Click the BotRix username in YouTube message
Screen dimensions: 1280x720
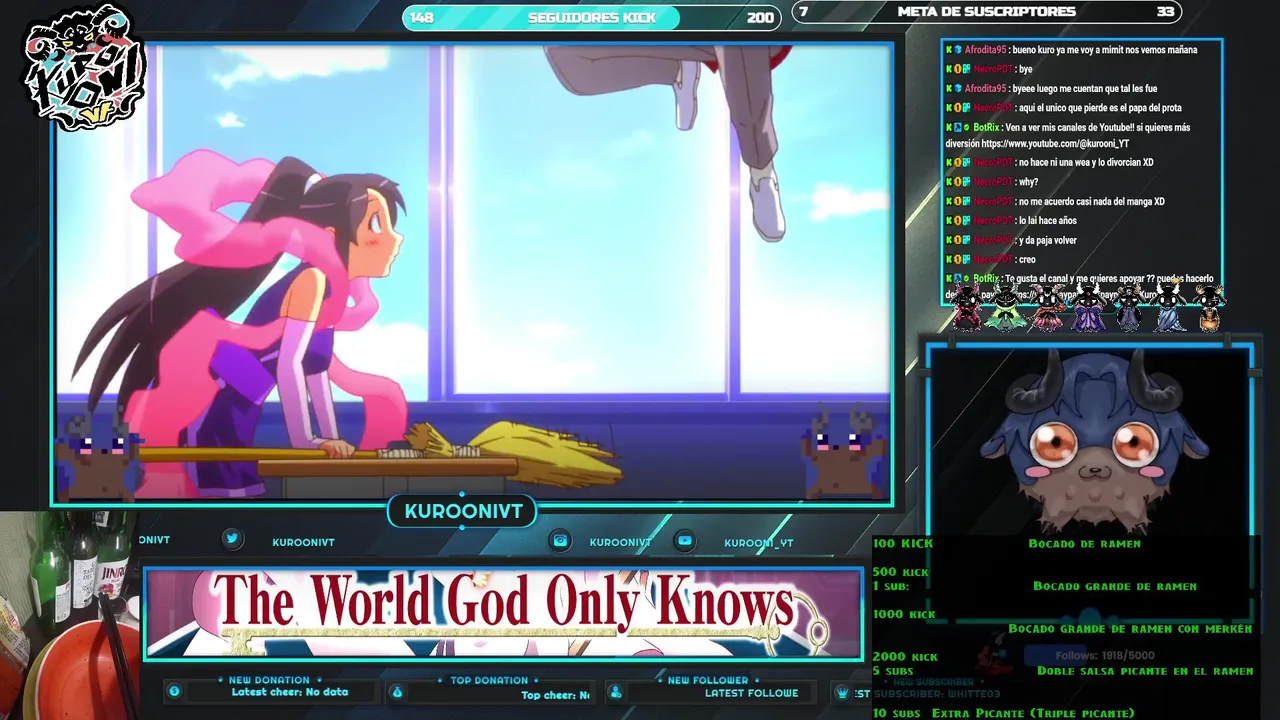(x=986, y=127)
